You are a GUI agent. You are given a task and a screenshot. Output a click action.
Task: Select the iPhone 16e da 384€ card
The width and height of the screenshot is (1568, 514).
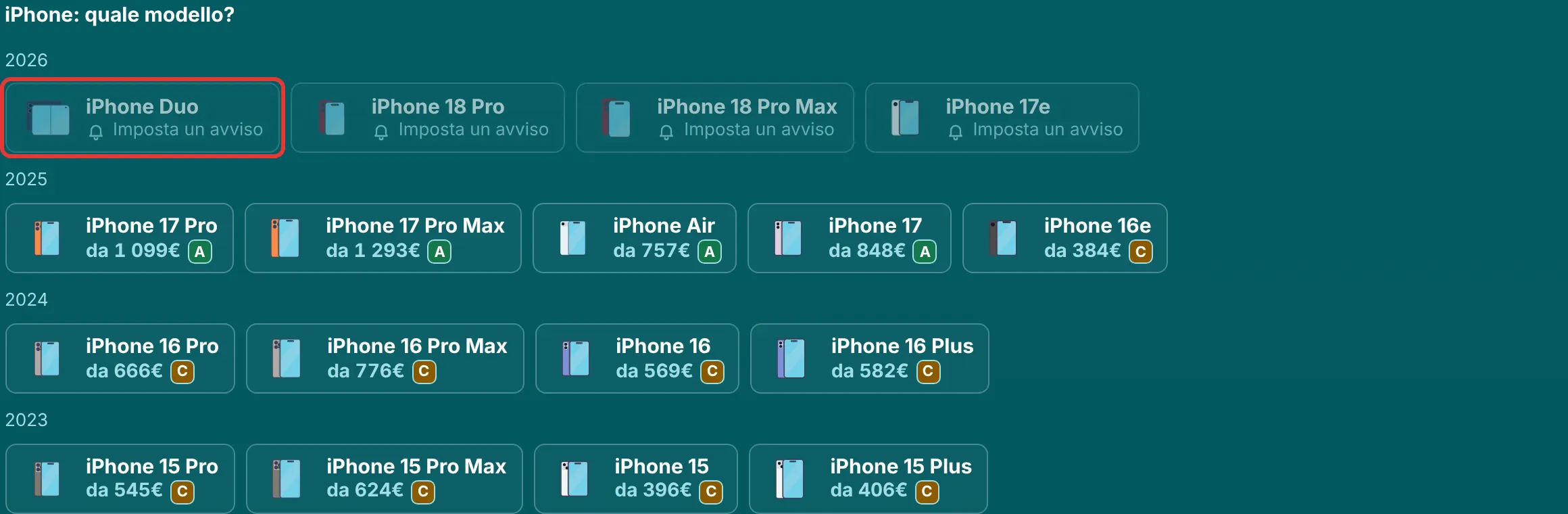tap(1065, 238)
